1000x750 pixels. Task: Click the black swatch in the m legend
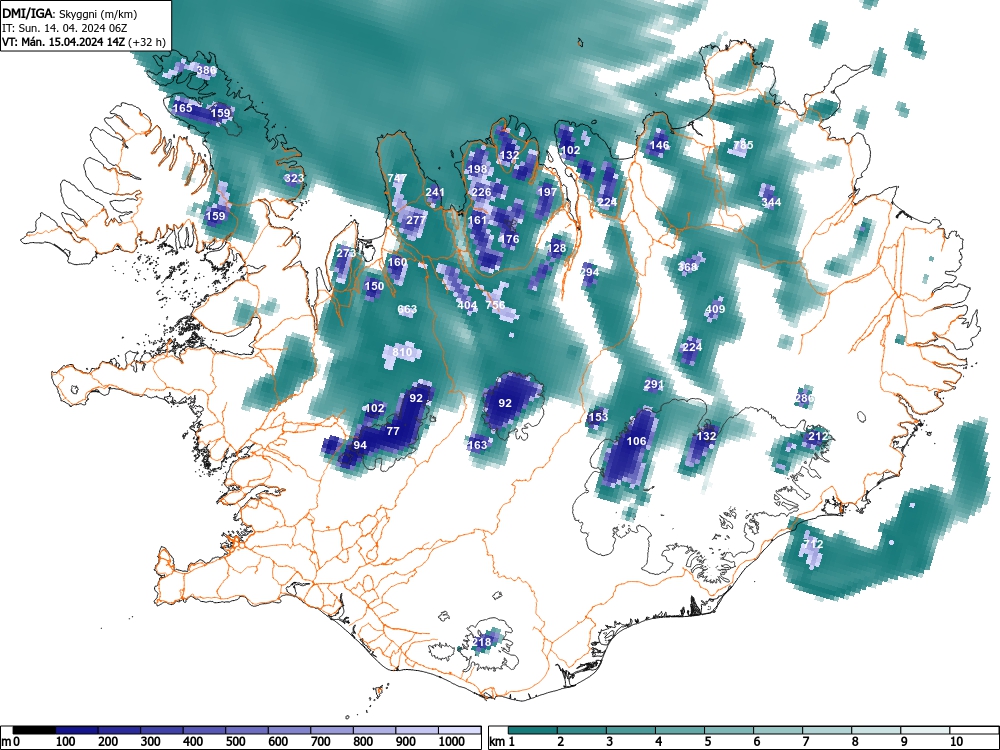click(34, 730)
